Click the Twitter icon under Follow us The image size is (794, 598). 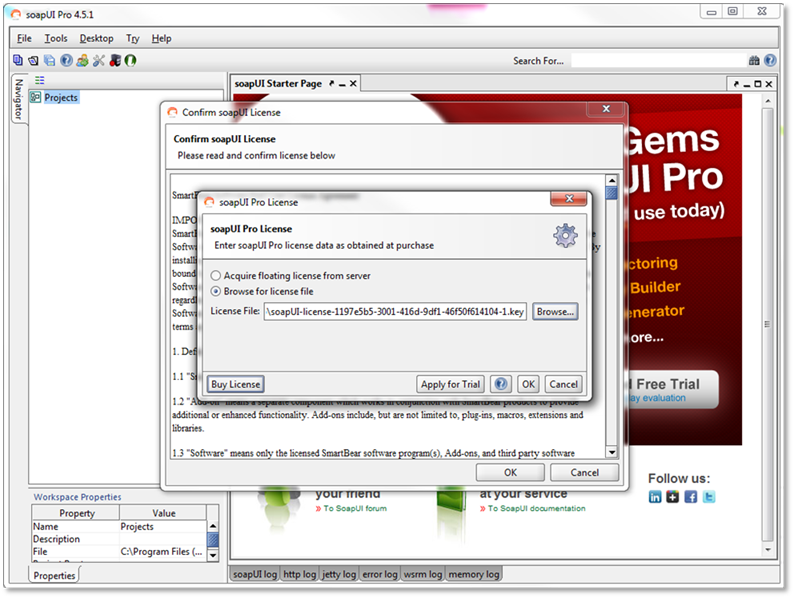709,497
